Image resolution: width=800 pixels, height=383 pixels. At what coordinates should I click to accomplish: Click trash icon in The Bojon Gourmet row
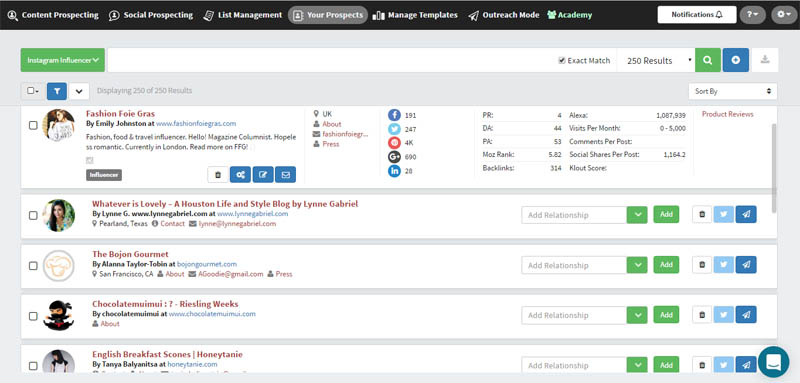pyautogui.click(x=702, y=265)
